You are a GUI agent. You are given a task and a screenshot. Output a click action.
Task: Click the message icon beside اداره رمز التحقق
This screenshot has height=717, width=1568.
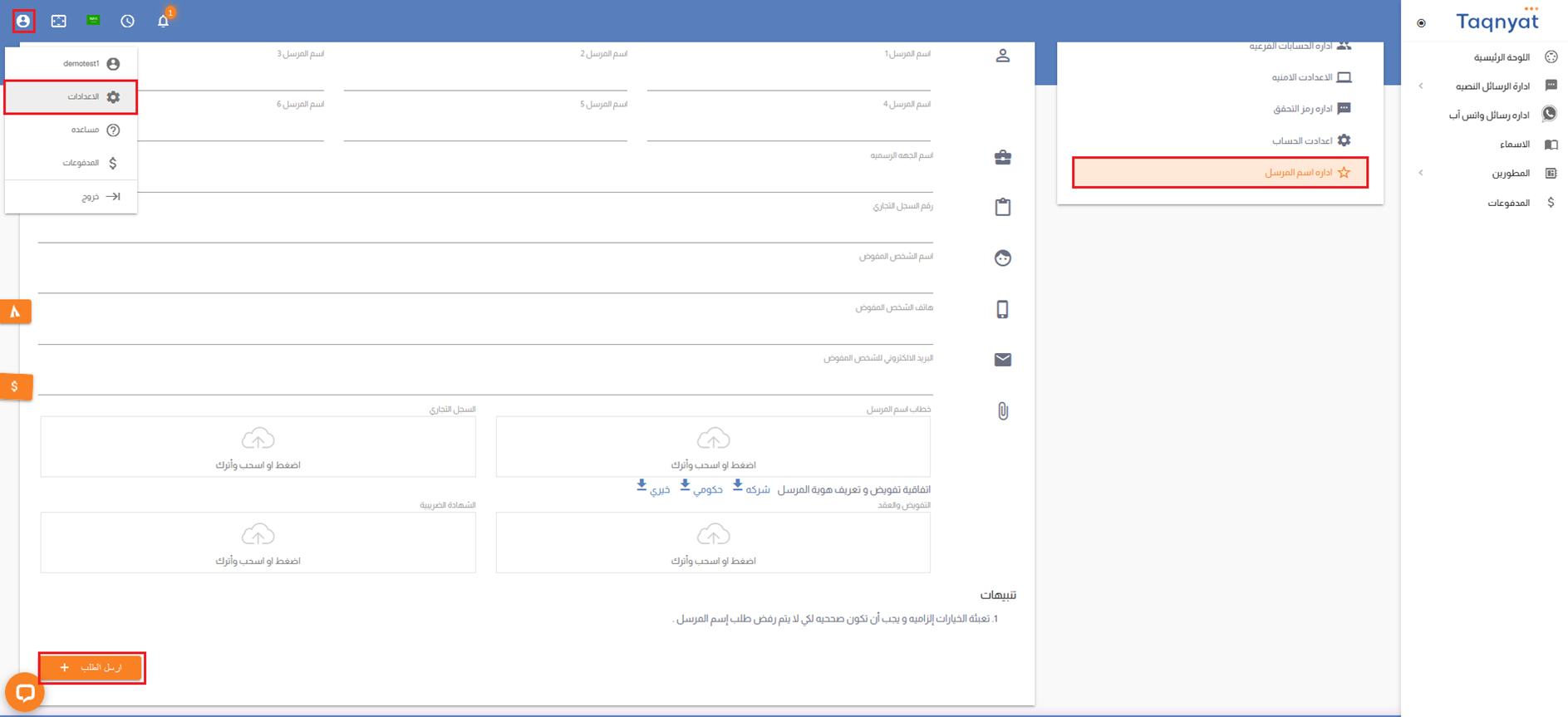(1344, 109)
